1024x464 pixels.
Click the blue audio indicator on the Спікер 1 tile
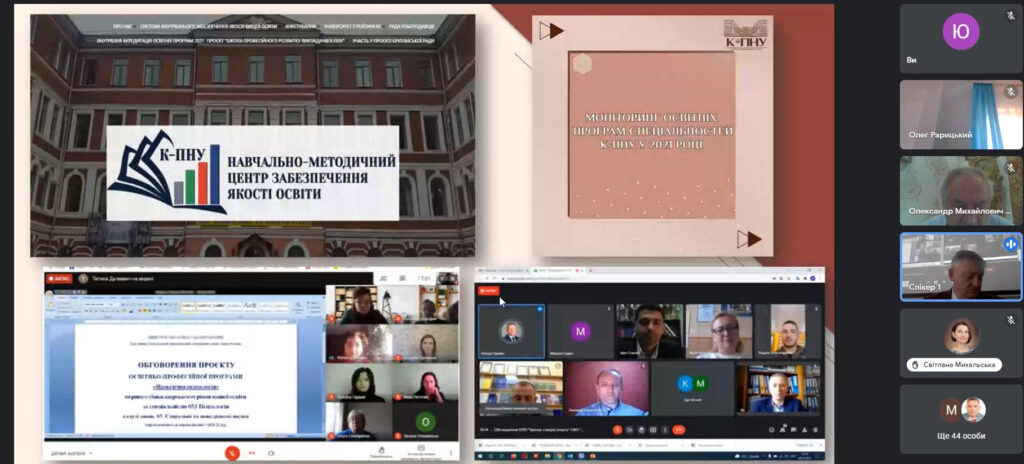(1010, 244)
